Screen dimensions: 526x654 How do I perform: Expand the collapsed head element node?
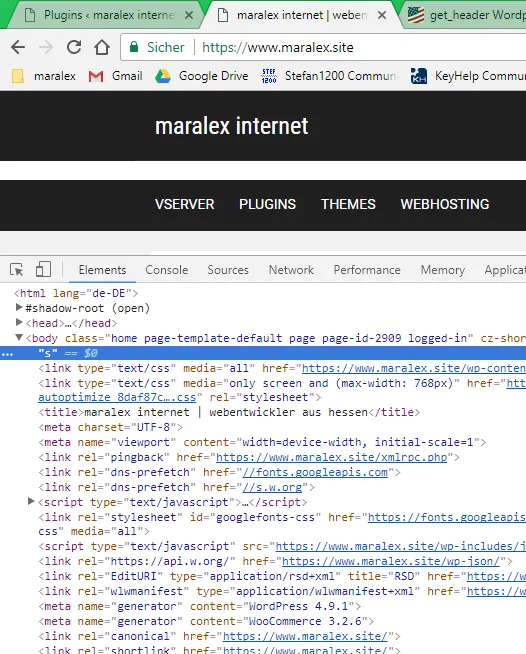(x=19, y=323)
